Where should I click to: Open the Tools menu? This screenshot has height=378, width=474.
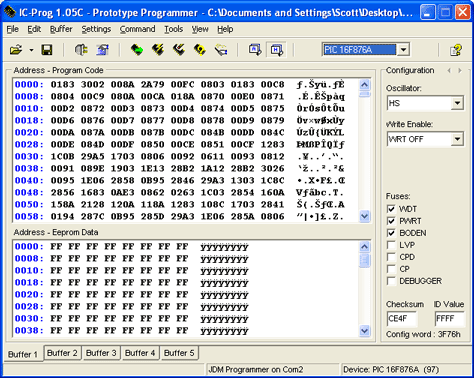tap(174, 29)
